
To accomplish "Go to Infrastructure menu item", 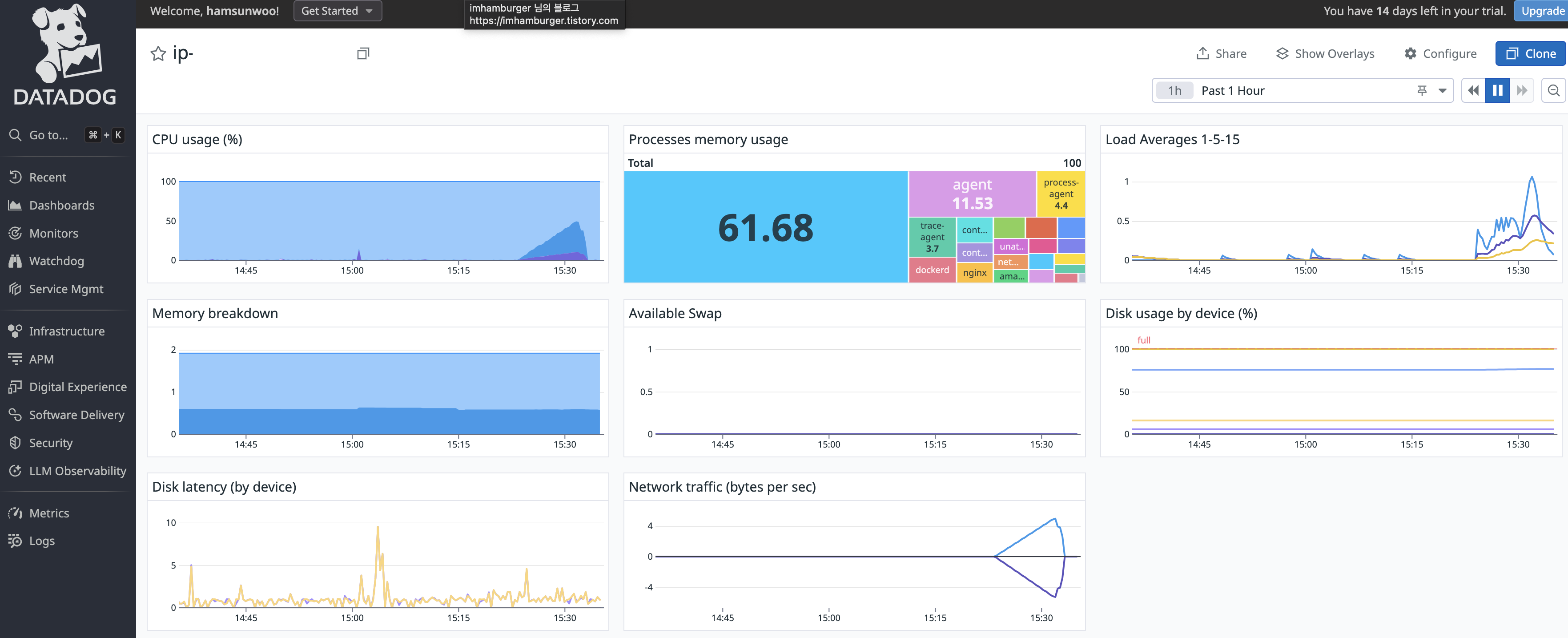I will click(66, 331).
